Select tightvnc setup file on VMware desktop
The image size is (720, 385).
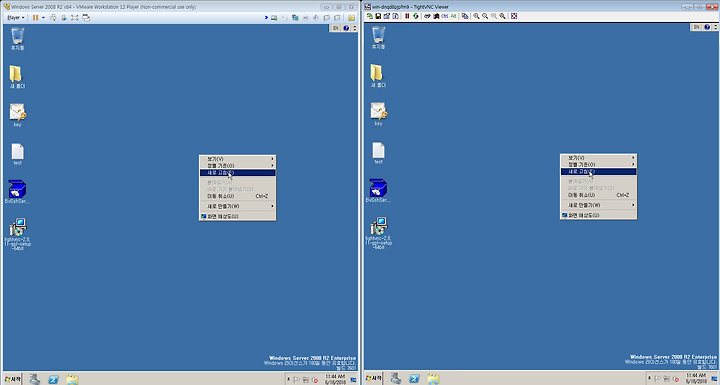tap(17, 234)
